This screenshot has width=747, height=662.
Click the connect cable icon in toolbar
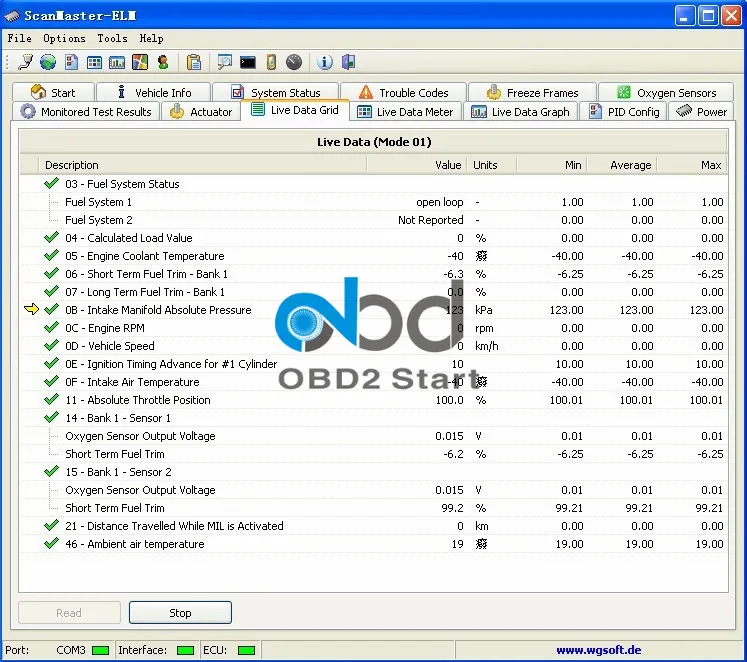click(x=25, y=62)
